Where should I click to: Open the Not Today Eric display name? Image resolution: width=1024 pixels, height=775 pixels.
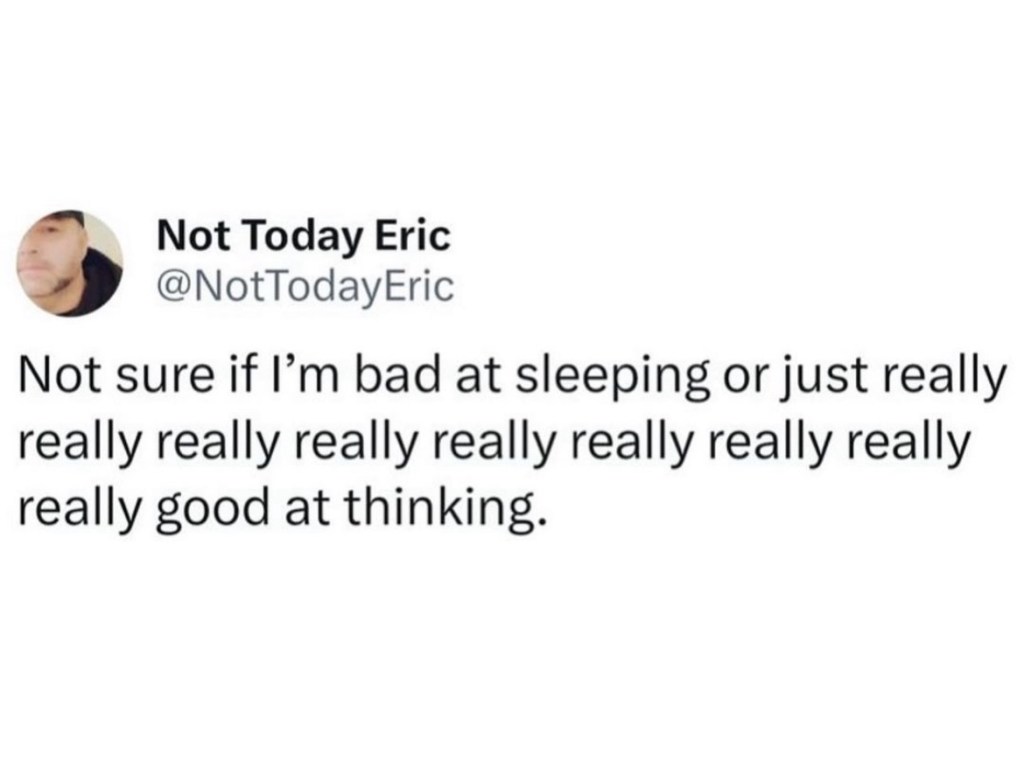[305, 237]
